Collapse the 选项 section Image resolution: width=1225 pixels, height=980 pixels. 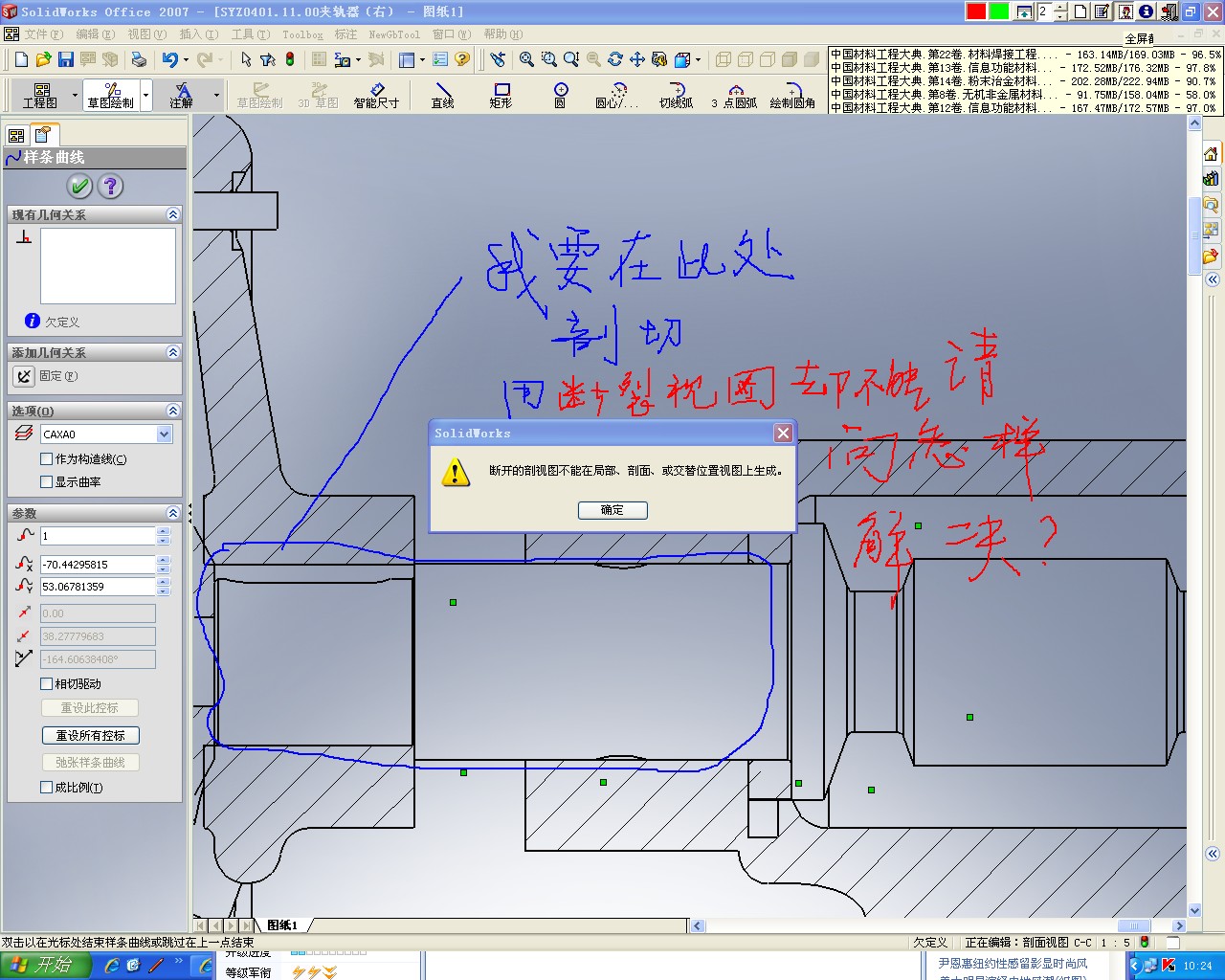coord(173,411)
